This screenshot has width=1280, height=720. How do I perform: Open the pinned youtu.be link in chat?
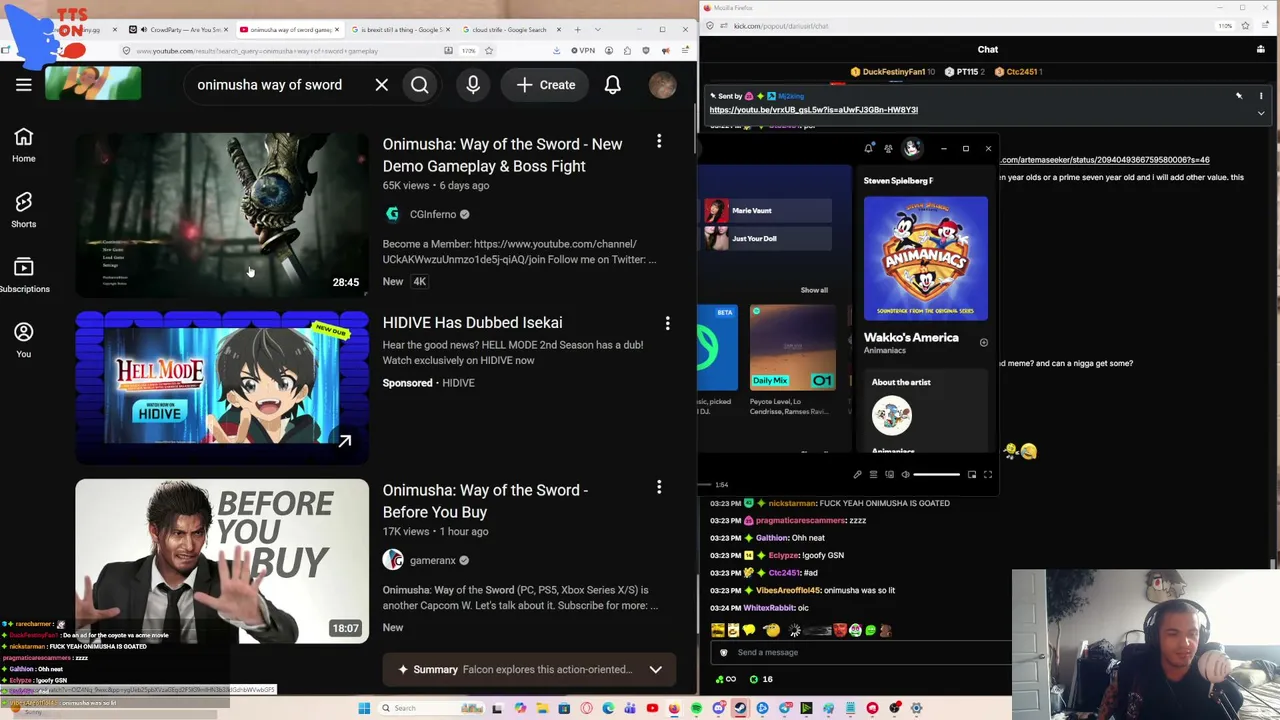coord(813,110)
